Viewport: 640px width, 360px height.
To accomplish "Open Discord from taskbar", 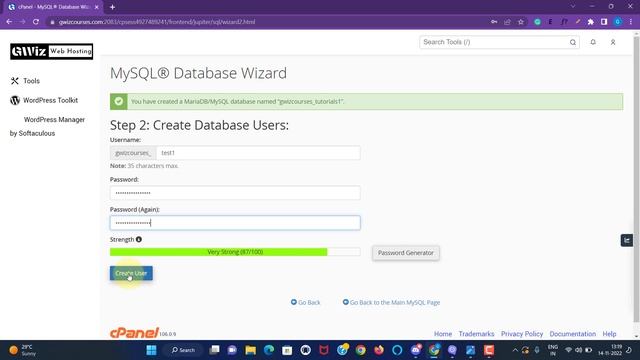I will tap(416, 350).
